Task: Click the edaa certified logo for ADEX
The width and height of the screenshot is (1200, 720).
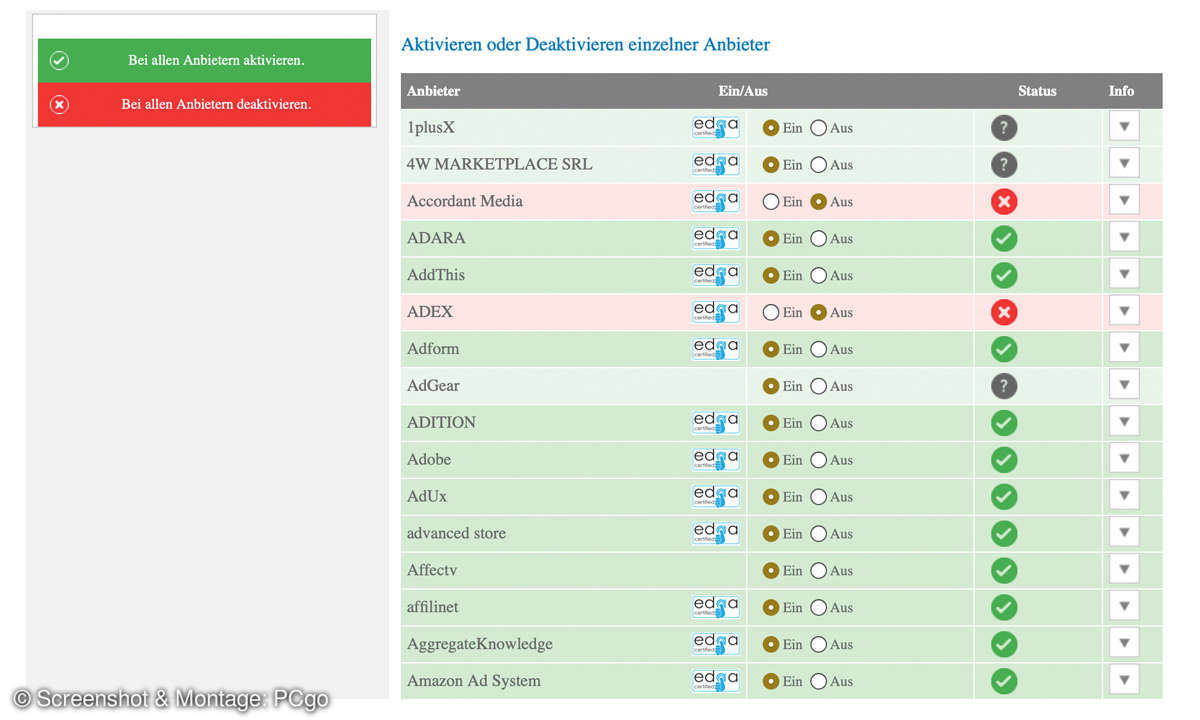Action: pyautogui.click(x=716, y=312)
